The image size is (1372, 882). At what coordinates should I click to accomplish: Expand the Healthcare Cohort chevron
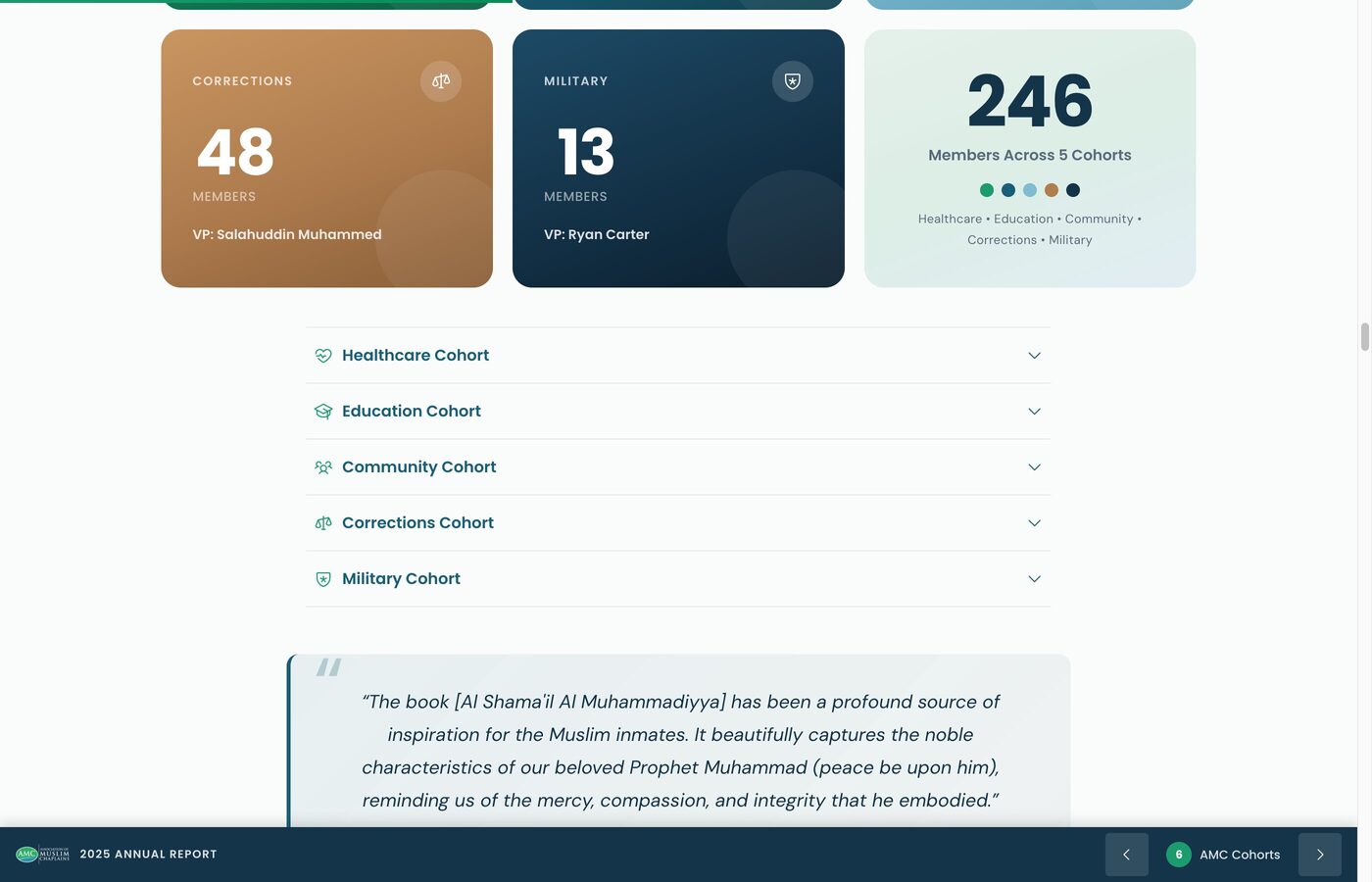point(1034,356)
